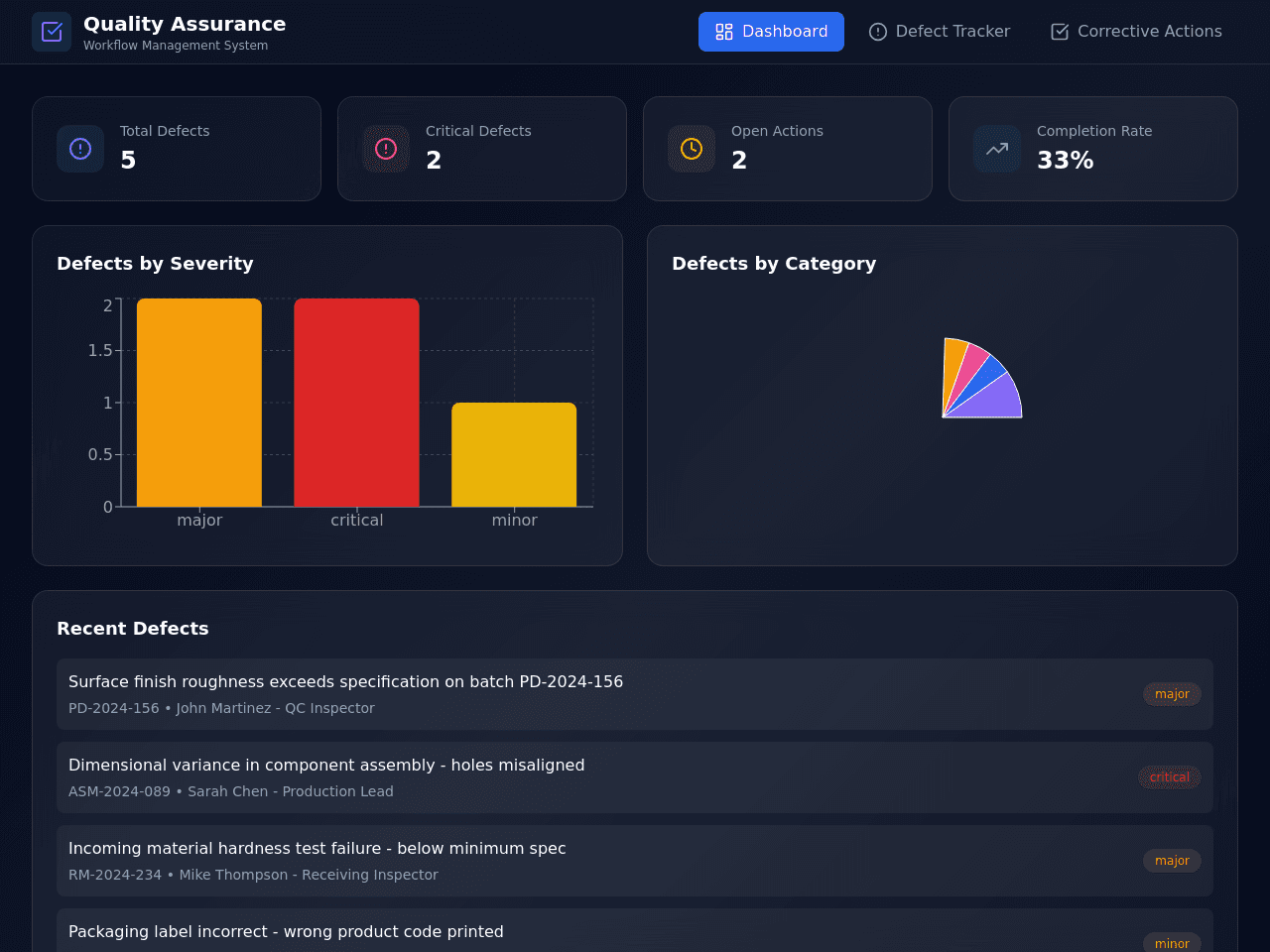Click the major badge on RM-2024-234 row
1270x952 pixels.
(1172, 861)
